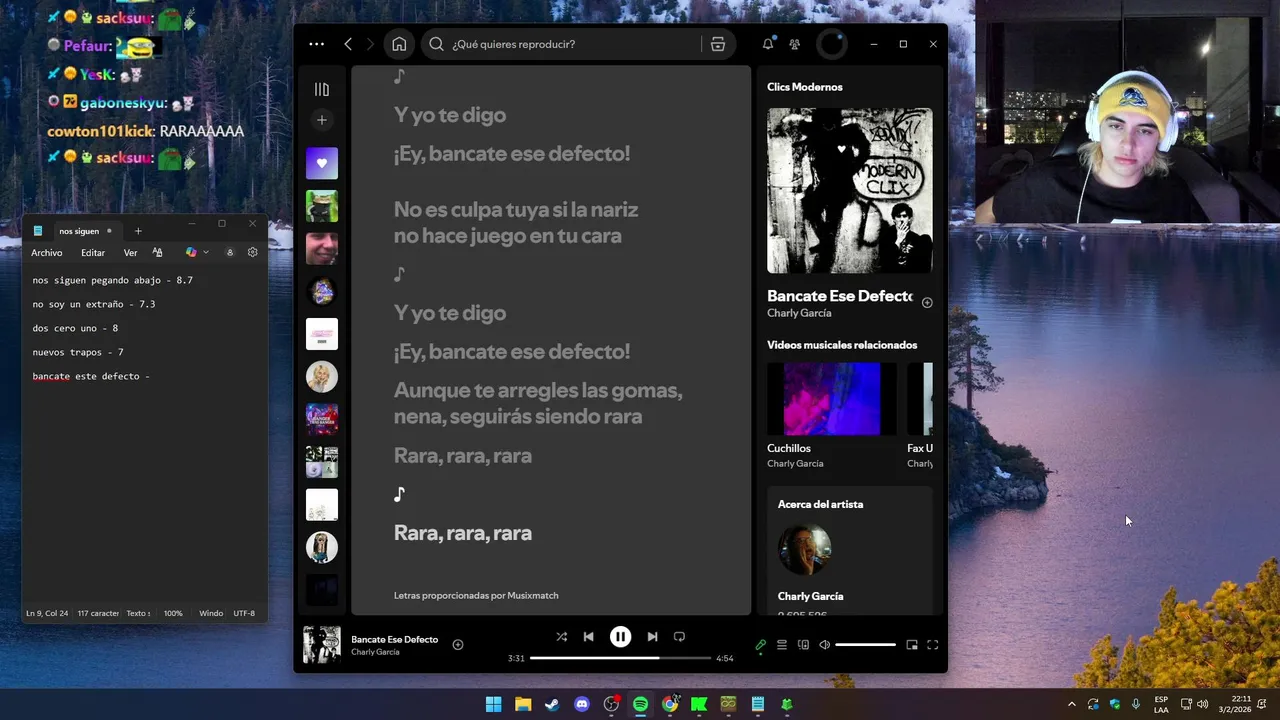Click the Clics Modernos album cover

click(x=850, y=190)
